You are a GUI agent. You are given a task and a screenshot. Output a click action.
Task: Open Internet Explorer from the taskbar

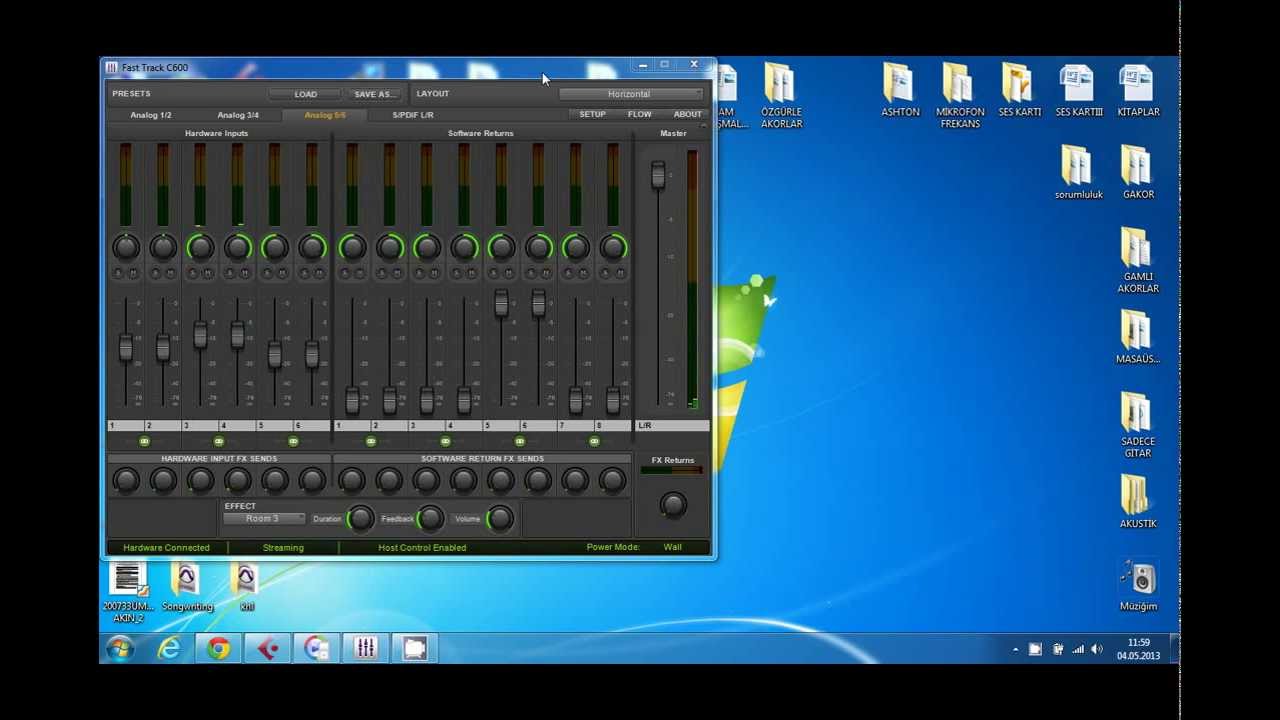click(169, 648)
